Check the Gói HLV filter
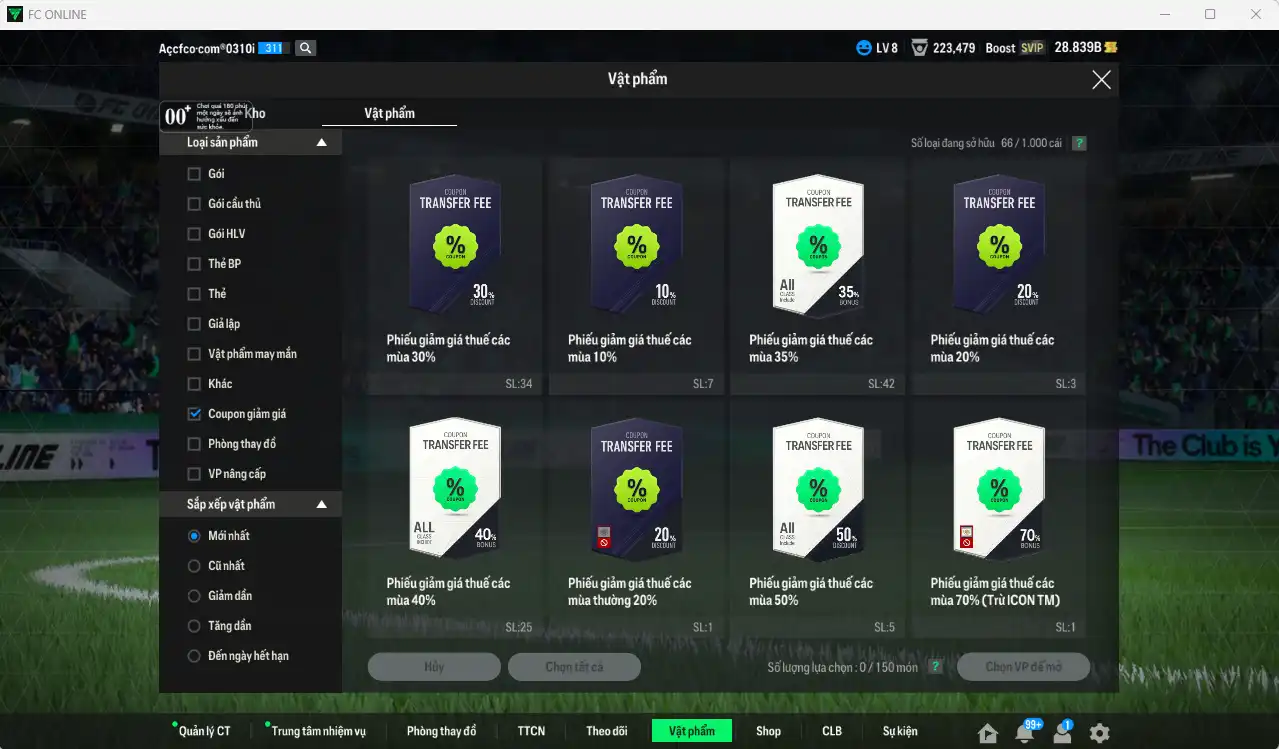 point(194,234)
